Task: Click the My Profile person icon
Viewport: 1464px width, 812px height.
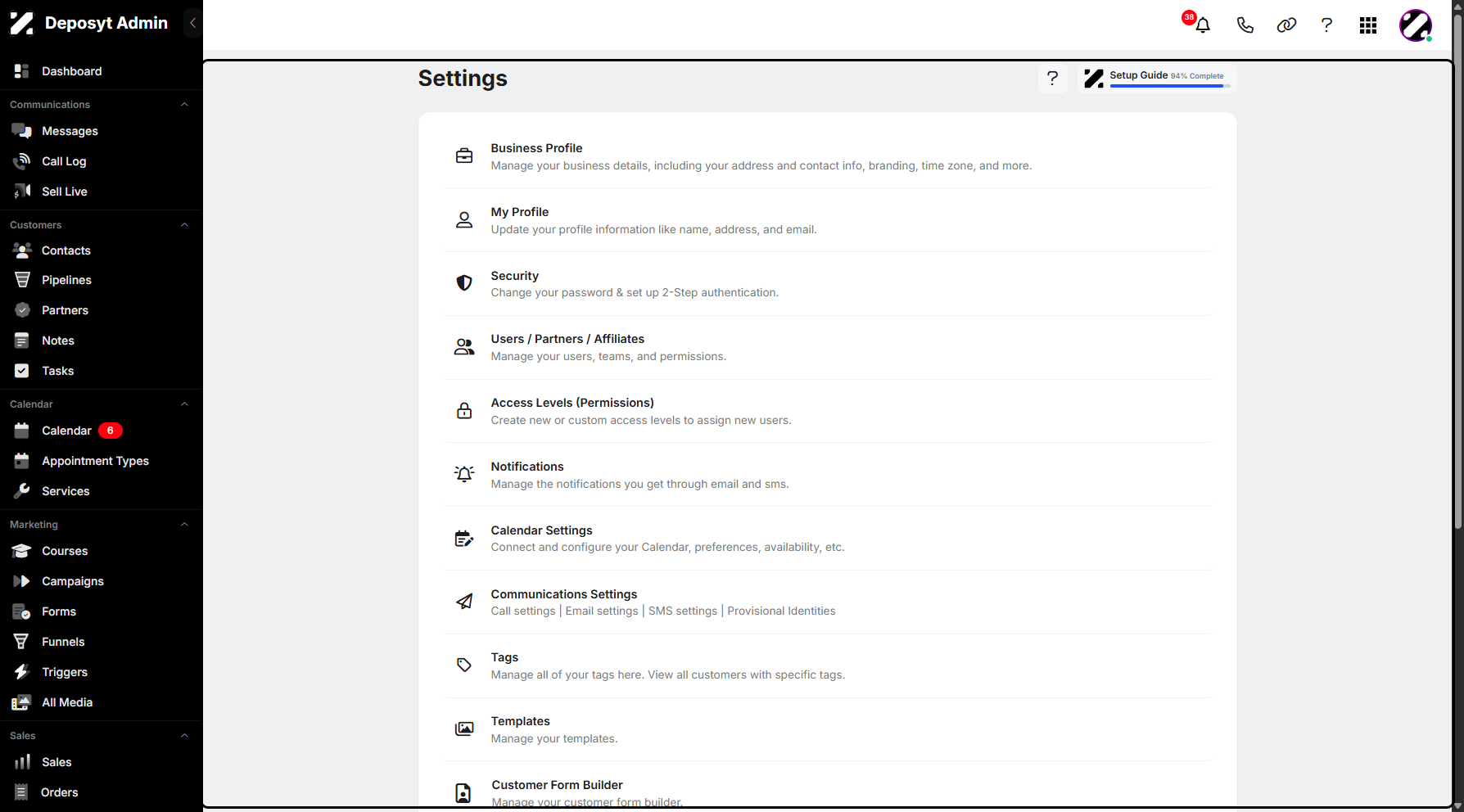Action: [x=464, y=219]
